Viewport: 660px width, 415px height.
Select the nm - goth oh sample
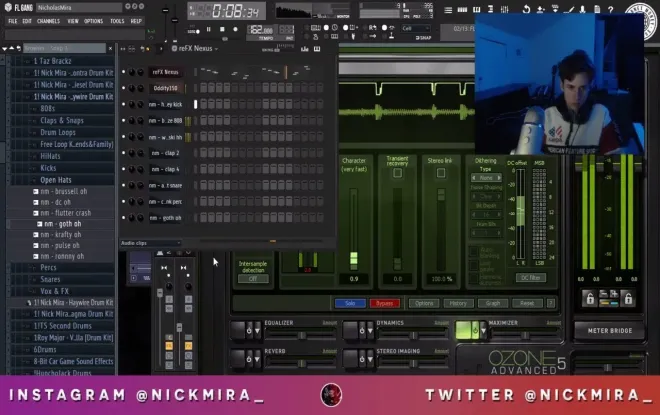pos(62,224)
